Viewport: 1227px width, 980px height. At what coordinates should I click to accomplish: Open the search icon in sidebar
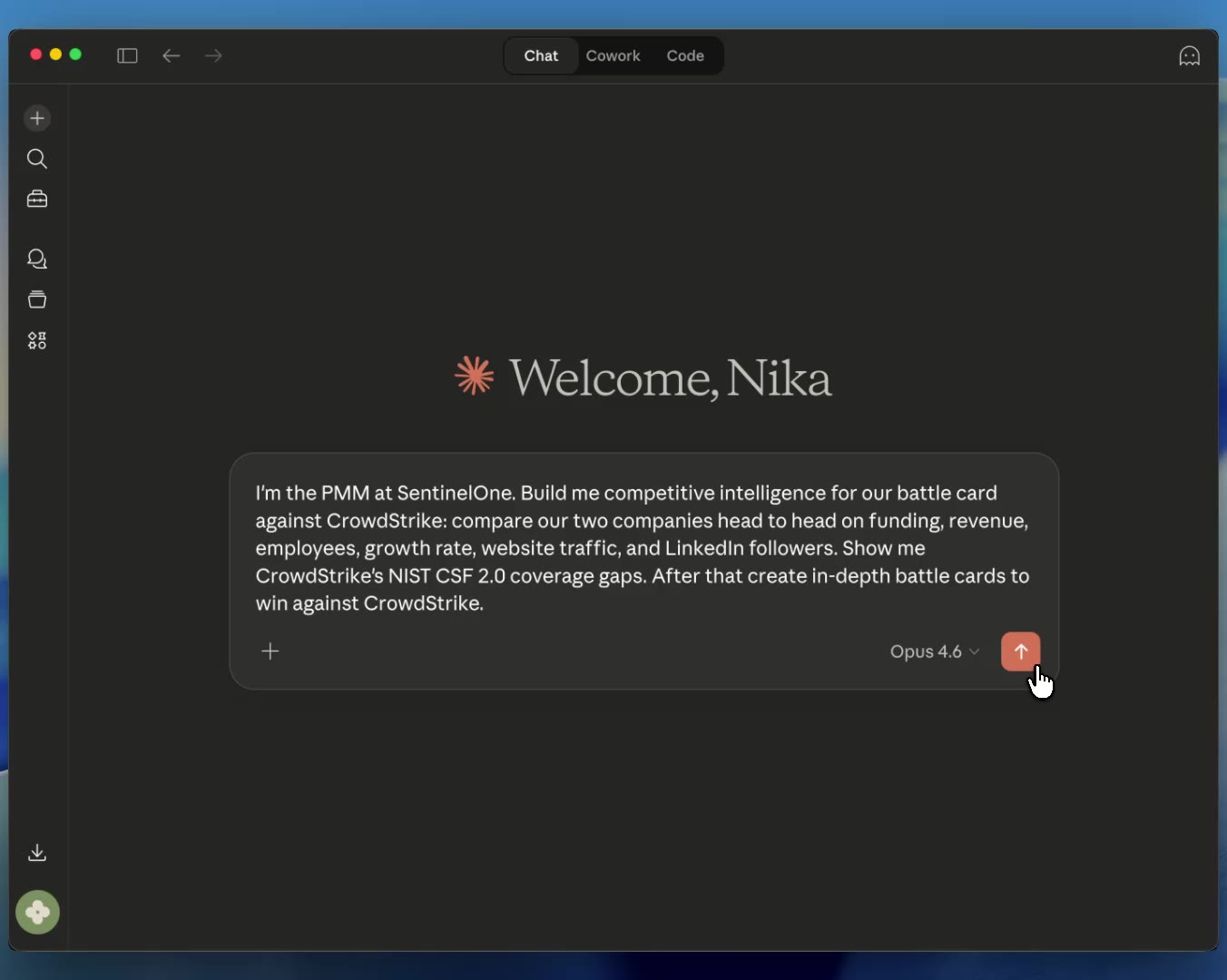pyautogui.click(x=37, y=159)
